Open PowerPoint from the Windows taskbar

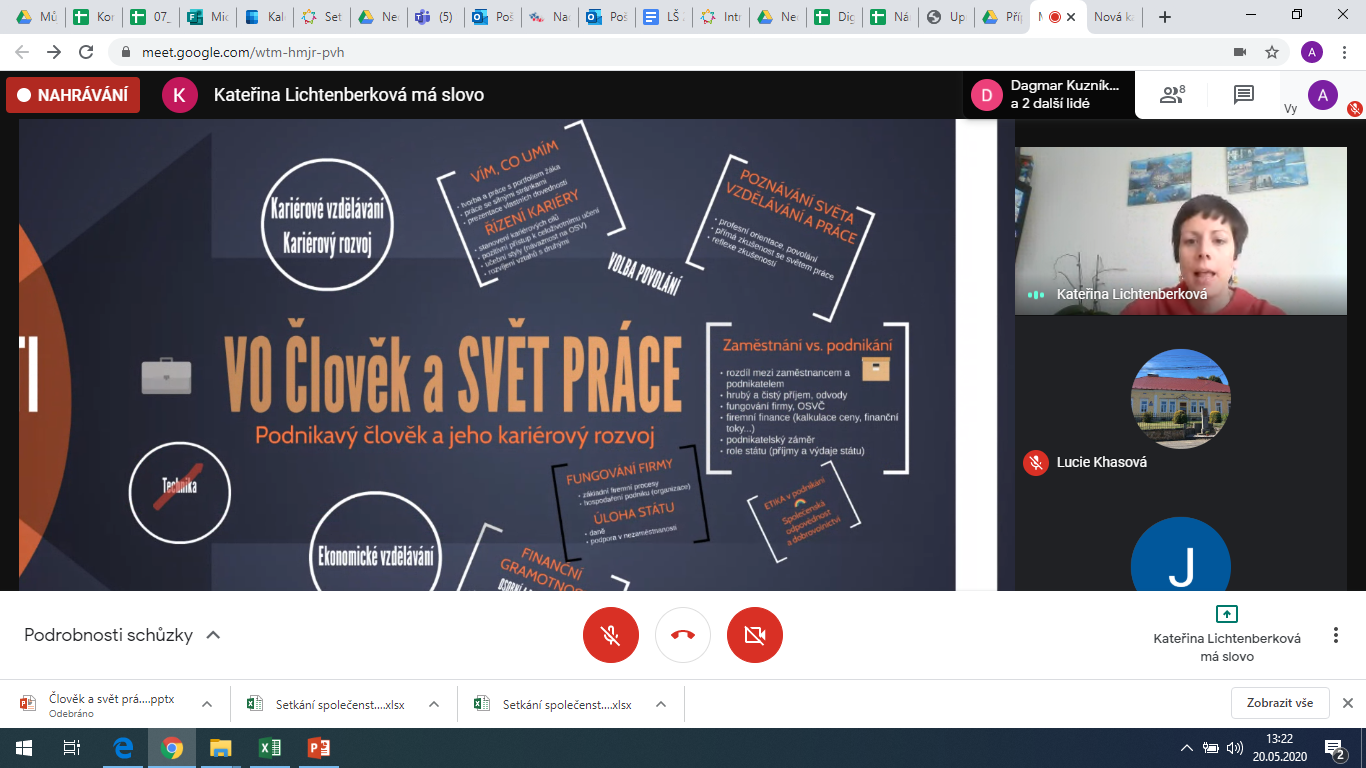pyautogui.click(x=318, y=748)
